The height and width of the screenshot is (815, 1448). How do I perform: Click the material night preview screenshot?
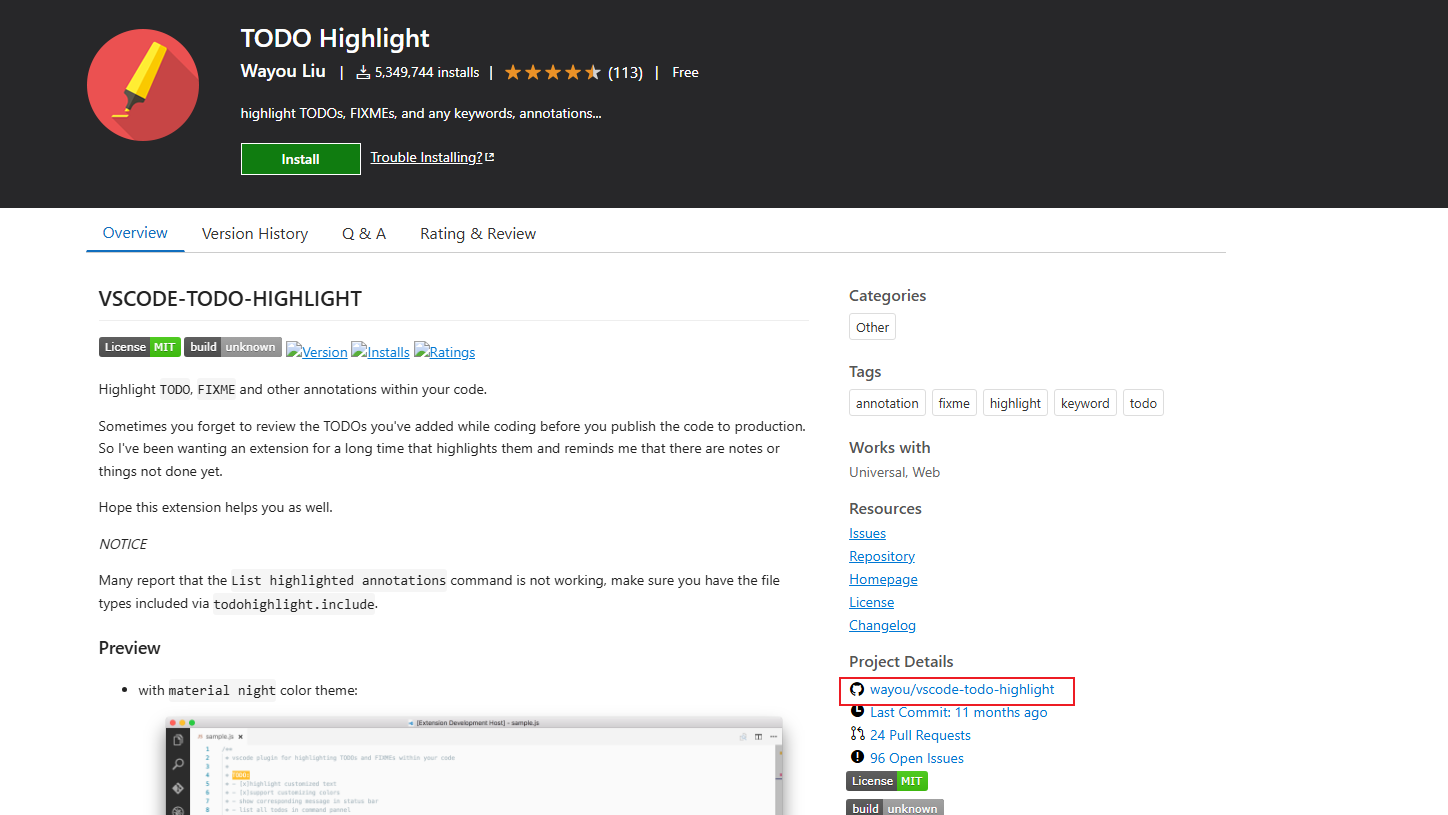[x=474, y=765]
